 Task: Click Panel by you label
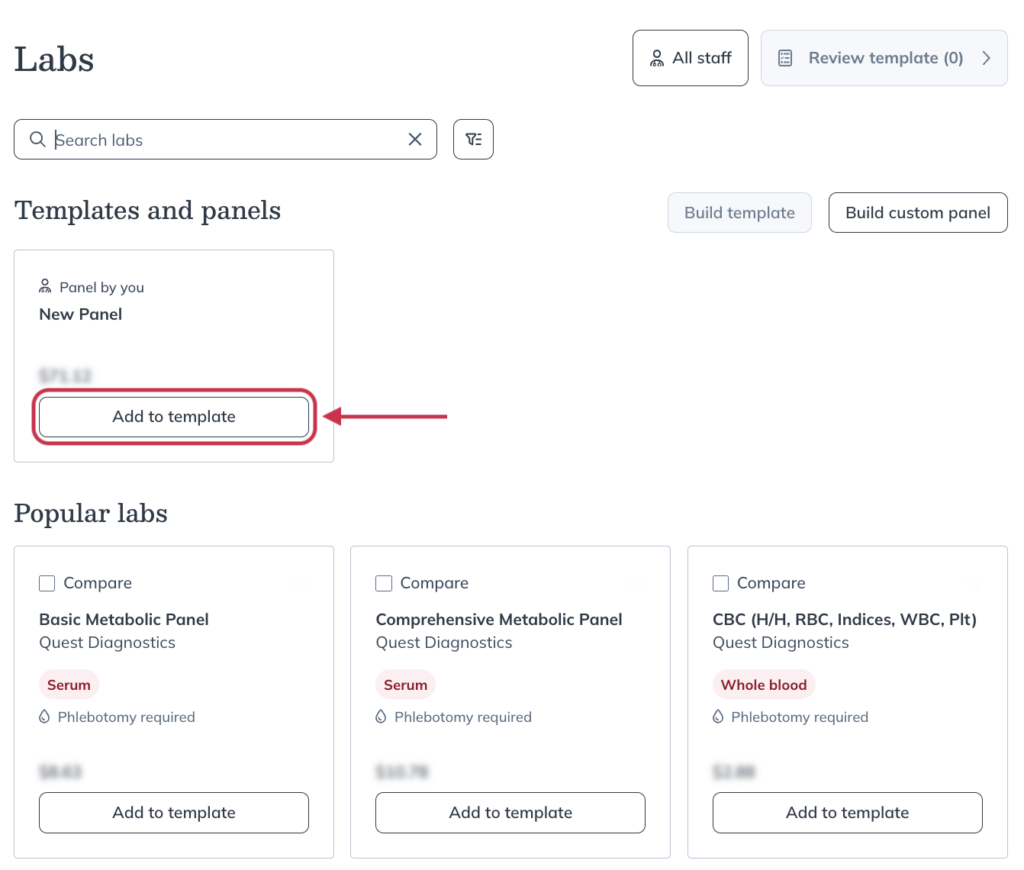pyautogui.click(x=101, y=287)
